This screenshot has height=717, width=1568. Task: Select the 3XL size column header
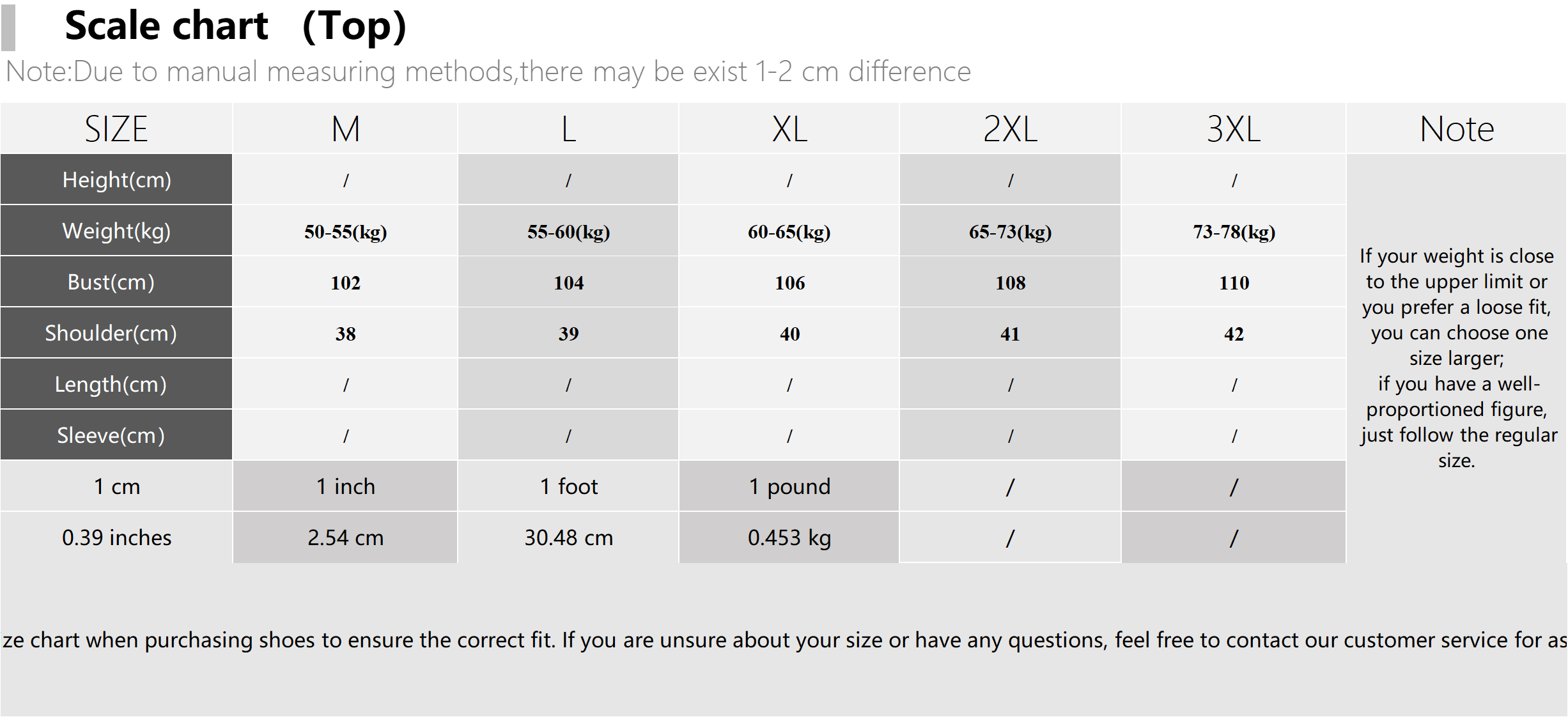coord(1234,128)
